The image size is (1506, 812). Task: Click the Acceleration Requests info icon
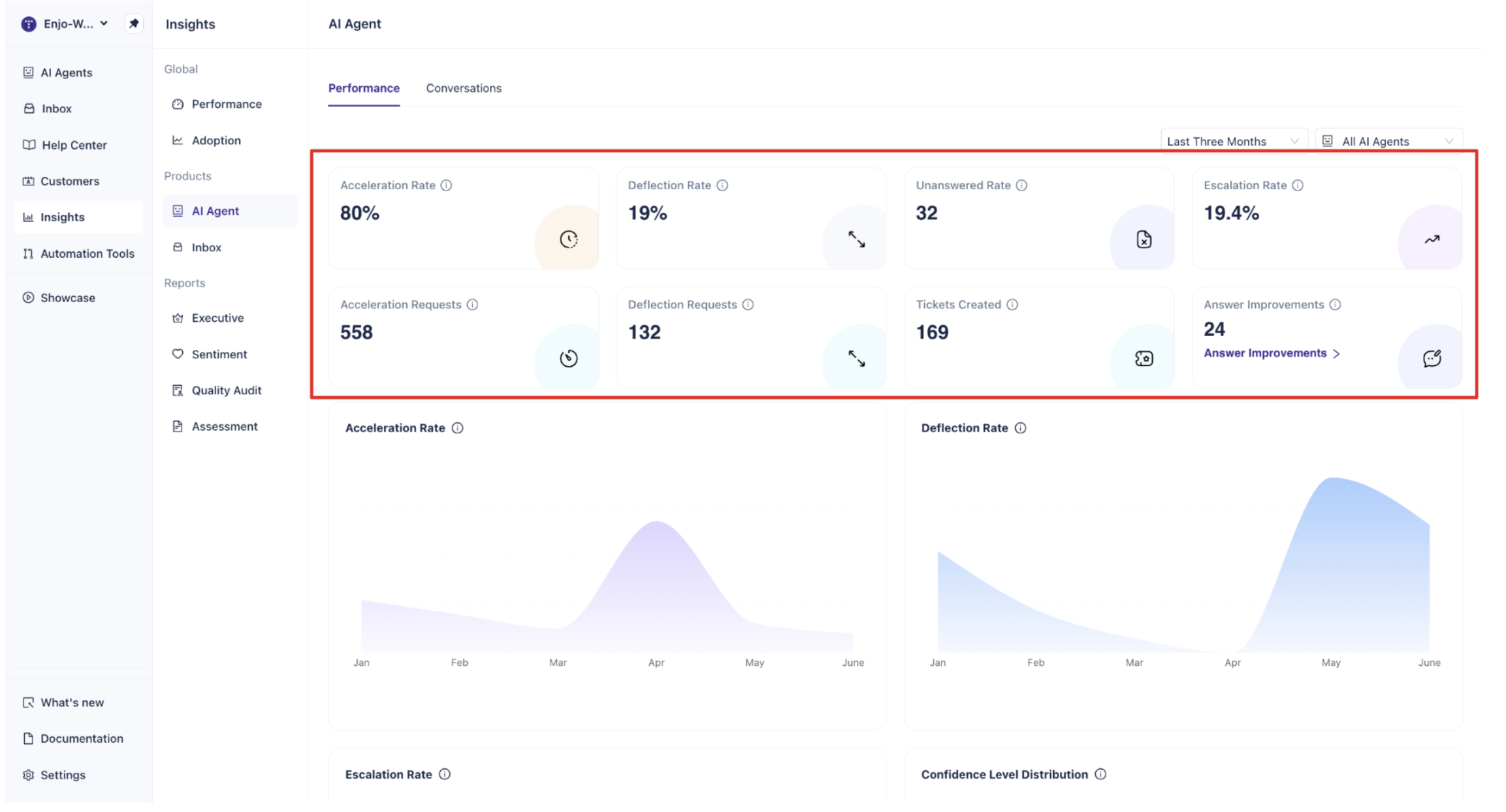(x=472, y=305)
